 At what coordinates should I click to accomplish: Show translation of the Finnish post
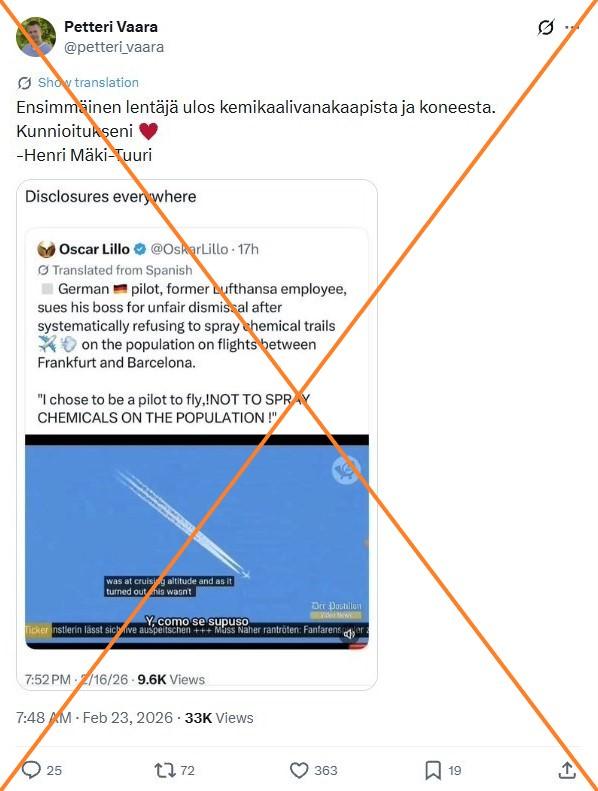pos(88,82)
